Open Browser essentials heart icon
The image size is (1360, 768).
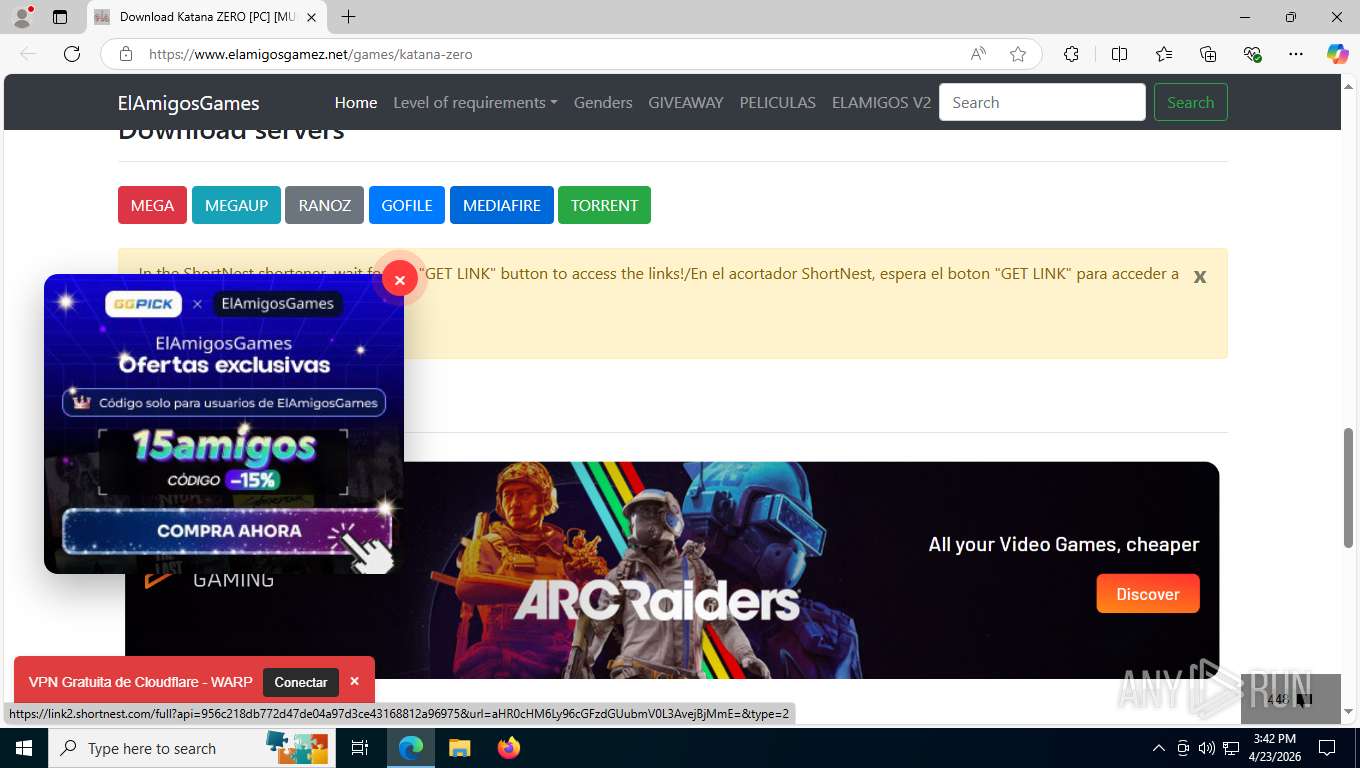(x=1252, y=54)
